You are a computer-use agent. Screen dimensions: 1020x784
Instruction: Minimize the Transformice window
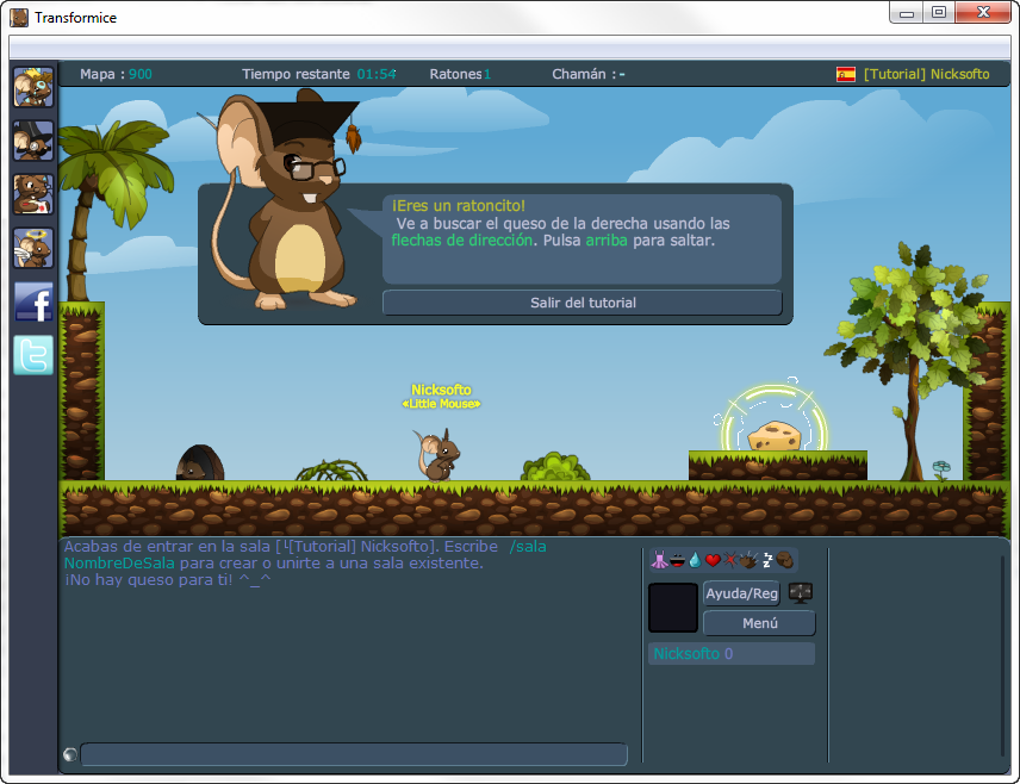907,13
